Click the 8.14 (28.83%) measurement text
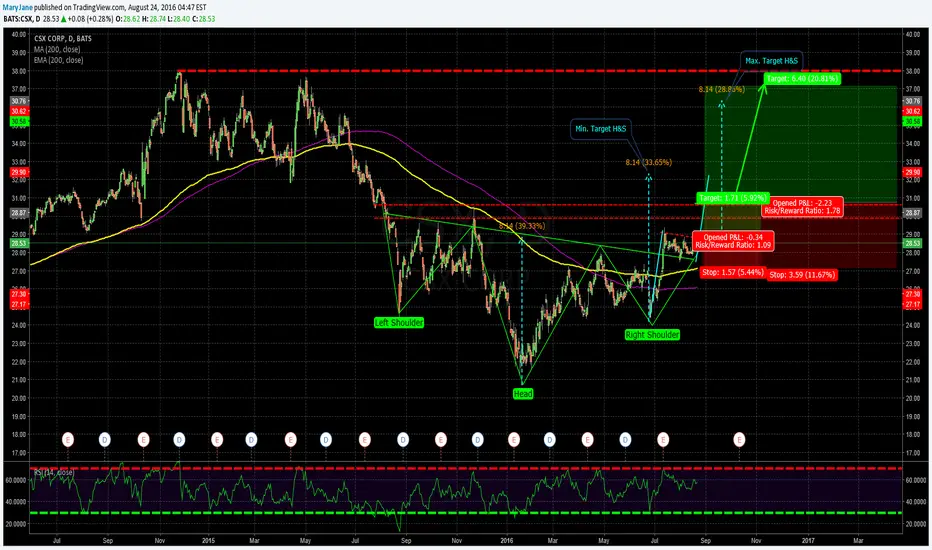This screenshot has height=550, width=932. [x=722, y=89]
